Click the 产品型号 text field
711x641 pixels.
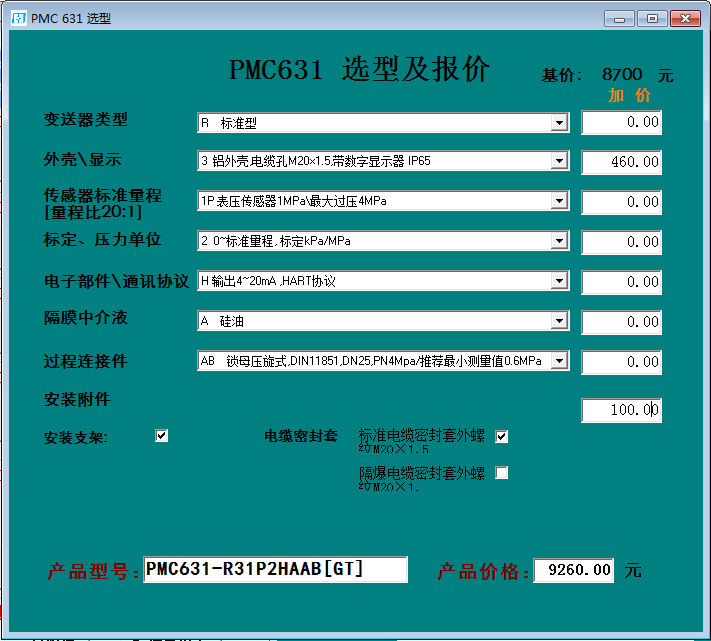275,570
